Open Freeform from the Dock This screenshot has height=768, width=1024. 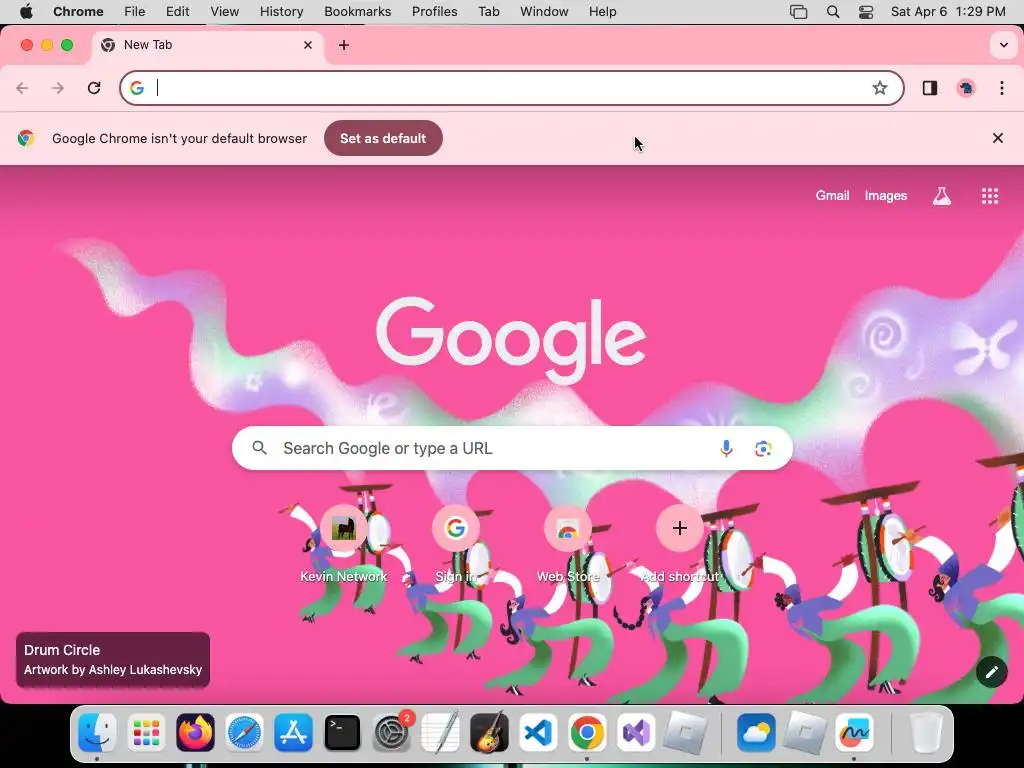854,733
